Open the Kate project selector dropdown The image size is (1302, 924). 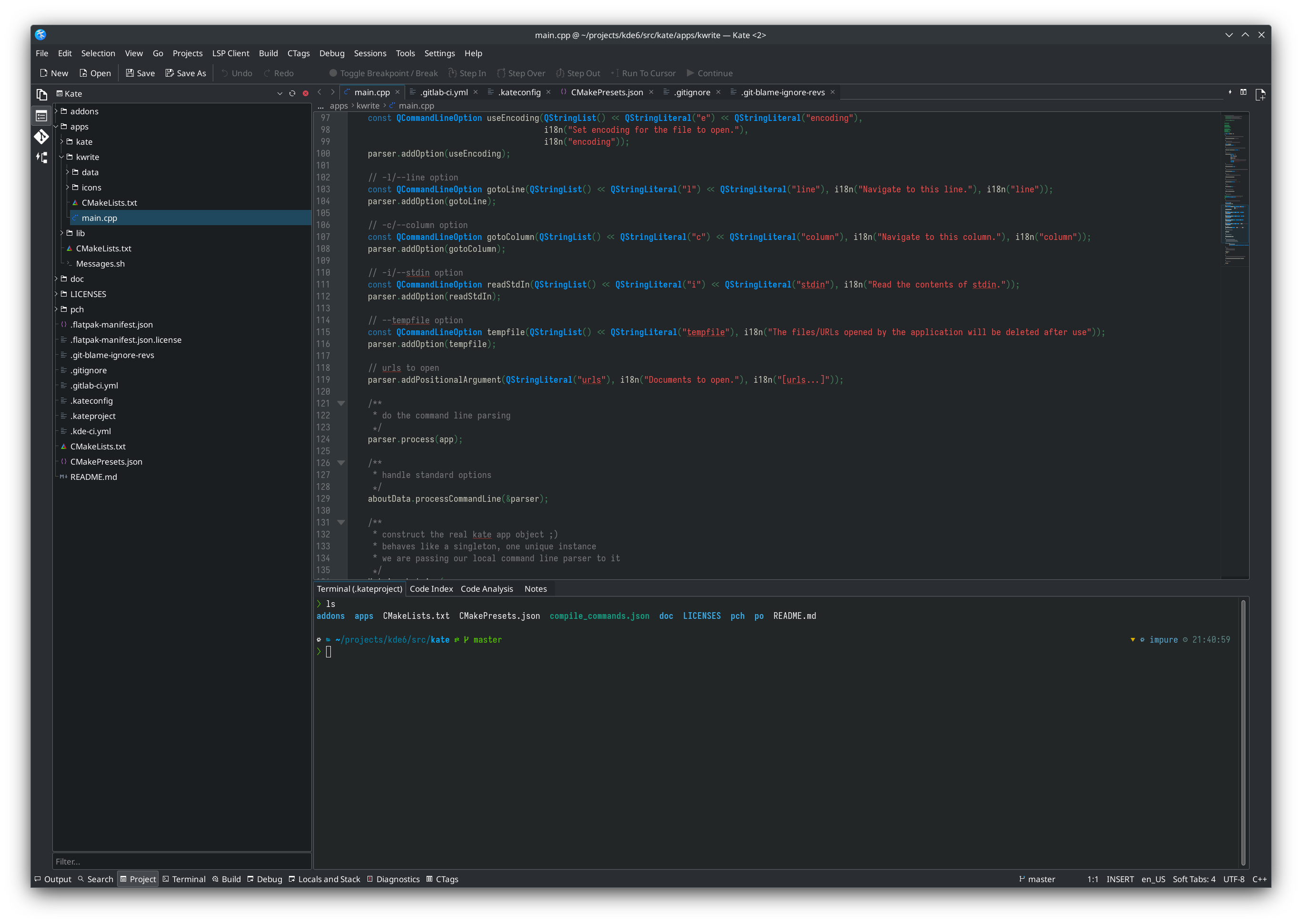[279, 93]
